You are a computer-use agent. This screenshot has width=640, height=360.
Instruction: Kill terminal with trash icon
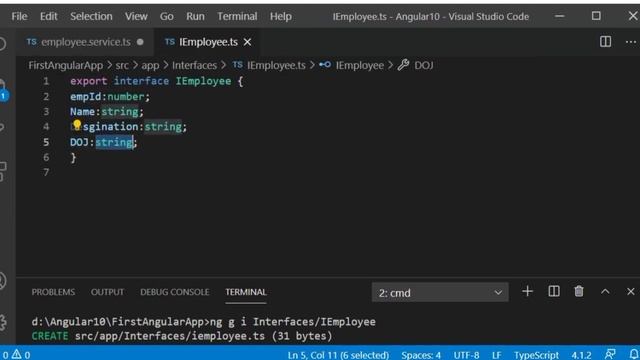click(579, 291)
